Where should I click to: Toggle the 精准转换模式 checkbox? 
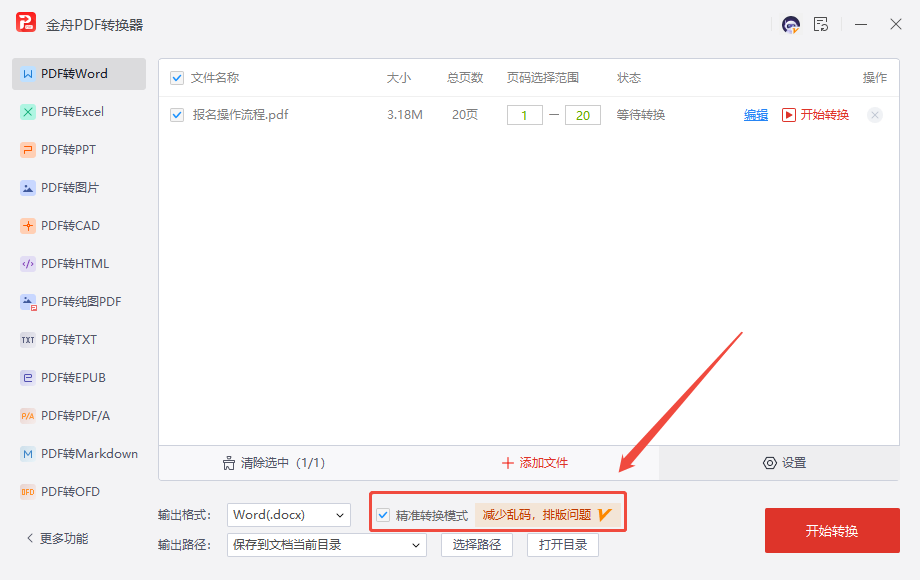pos(383,515)
